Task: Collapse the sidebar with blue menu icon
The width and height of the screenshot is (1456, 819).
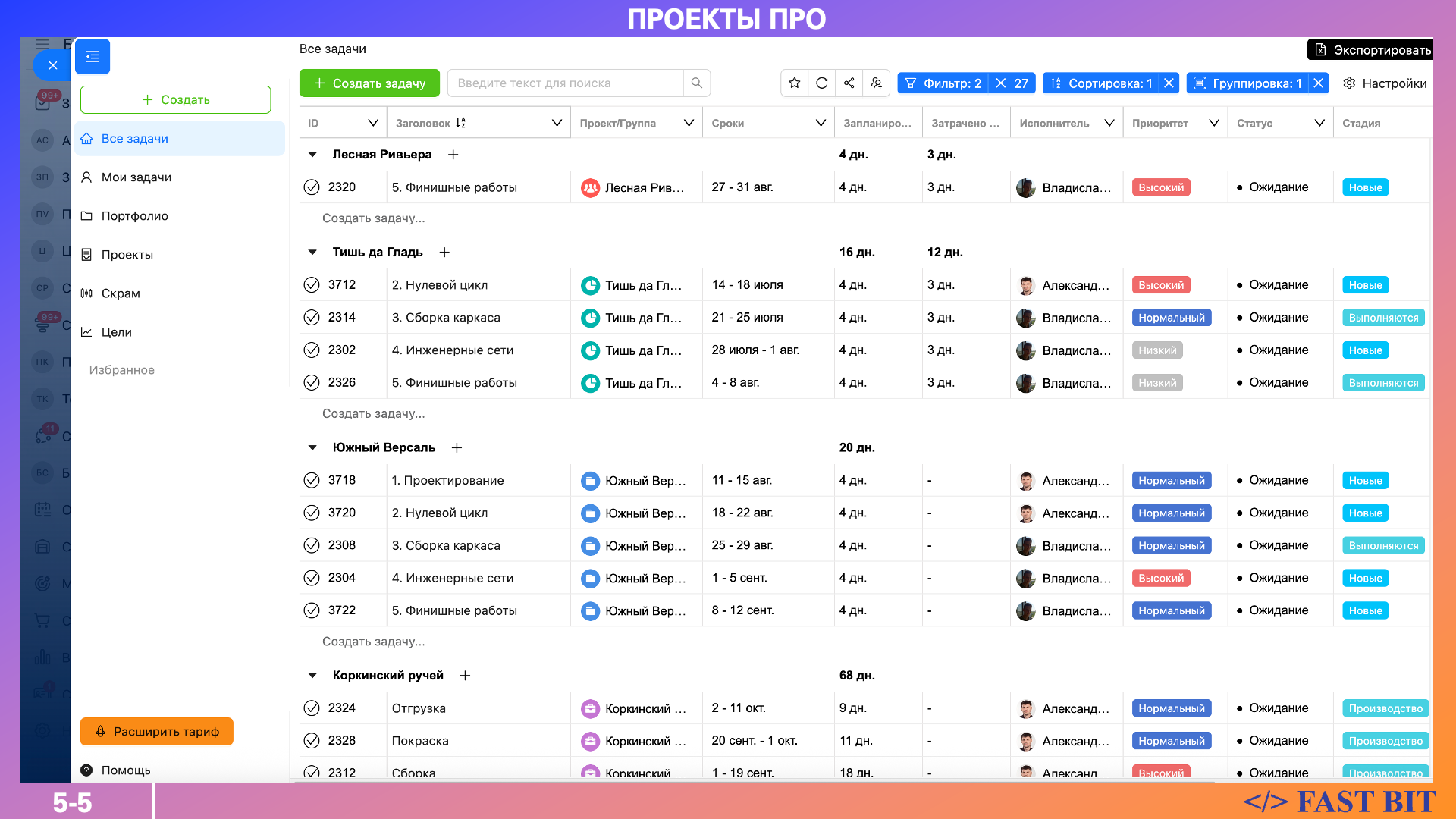Action: coord(93,57)
